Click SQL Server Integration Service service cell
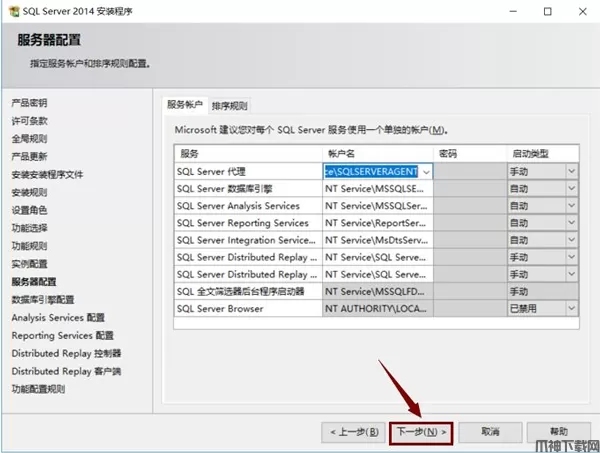 click(248, 240)
